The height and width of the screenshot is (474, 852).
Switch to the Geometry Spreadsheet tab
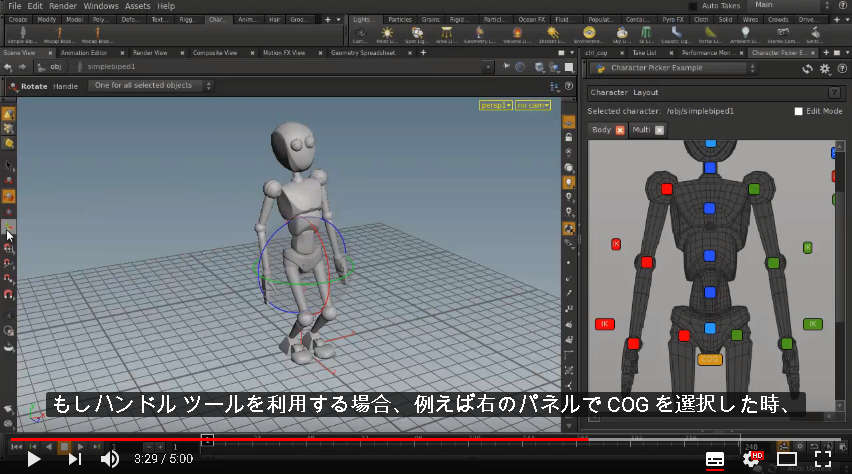coord(363,53)
